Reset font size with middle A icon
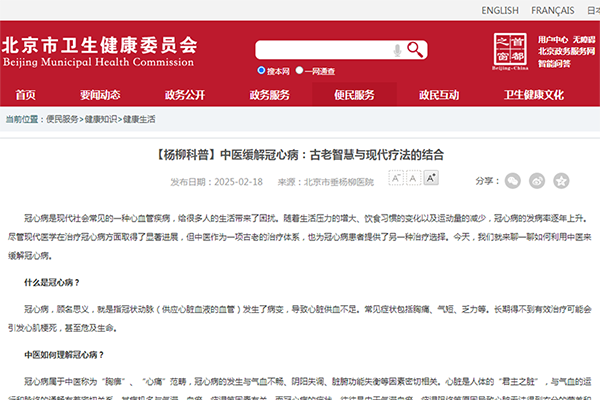The image size is (600, 400). pyautogui.click(x=413, y=178)
